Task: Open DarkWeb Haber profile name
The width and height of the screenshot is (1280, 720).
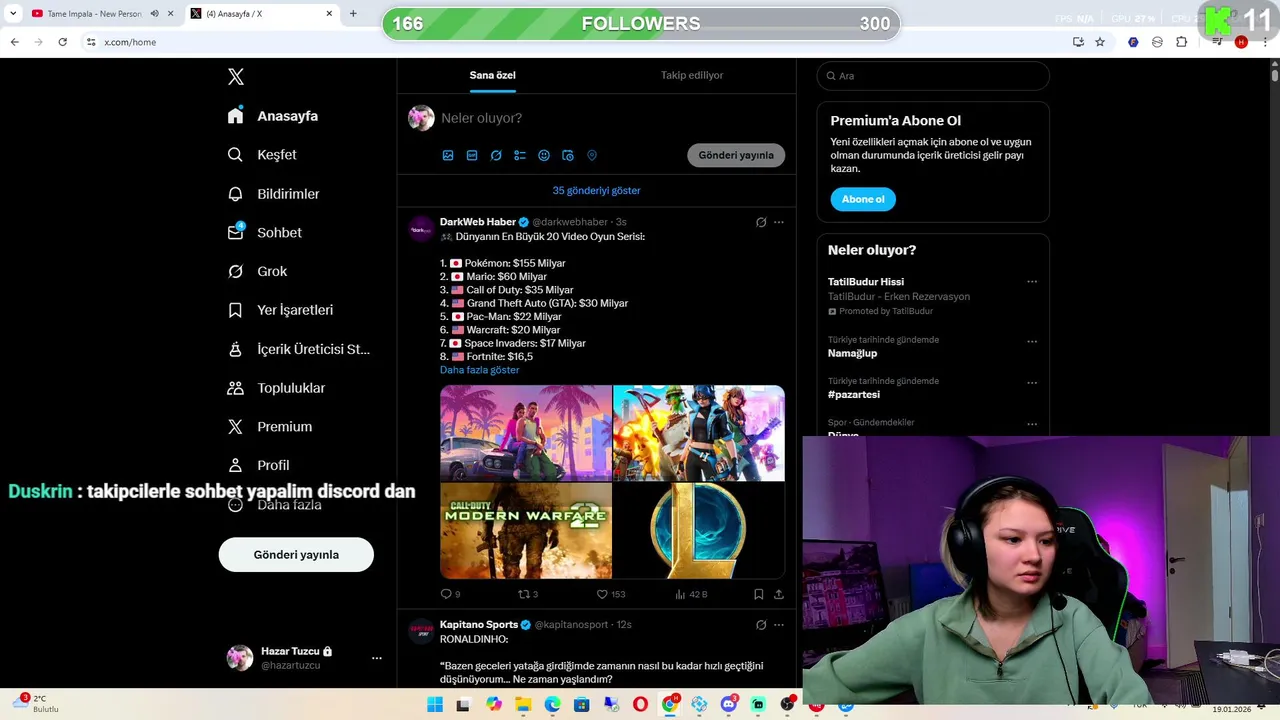Action: coord(478,222)
